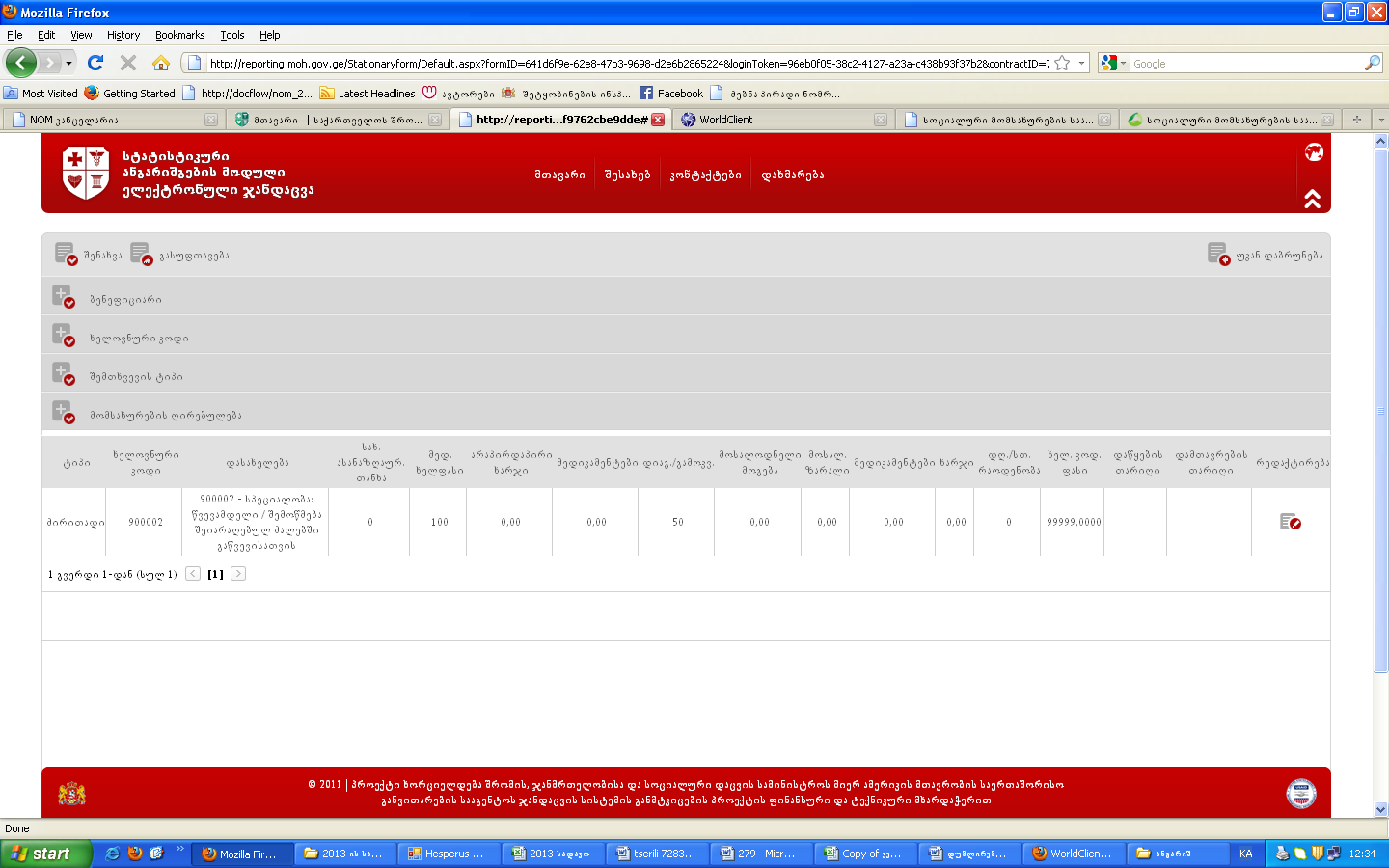Click the გასუფთავება (clear) icon
Image resolution: width=1389 pixels, height=868 pixels.
pos(141,254)
